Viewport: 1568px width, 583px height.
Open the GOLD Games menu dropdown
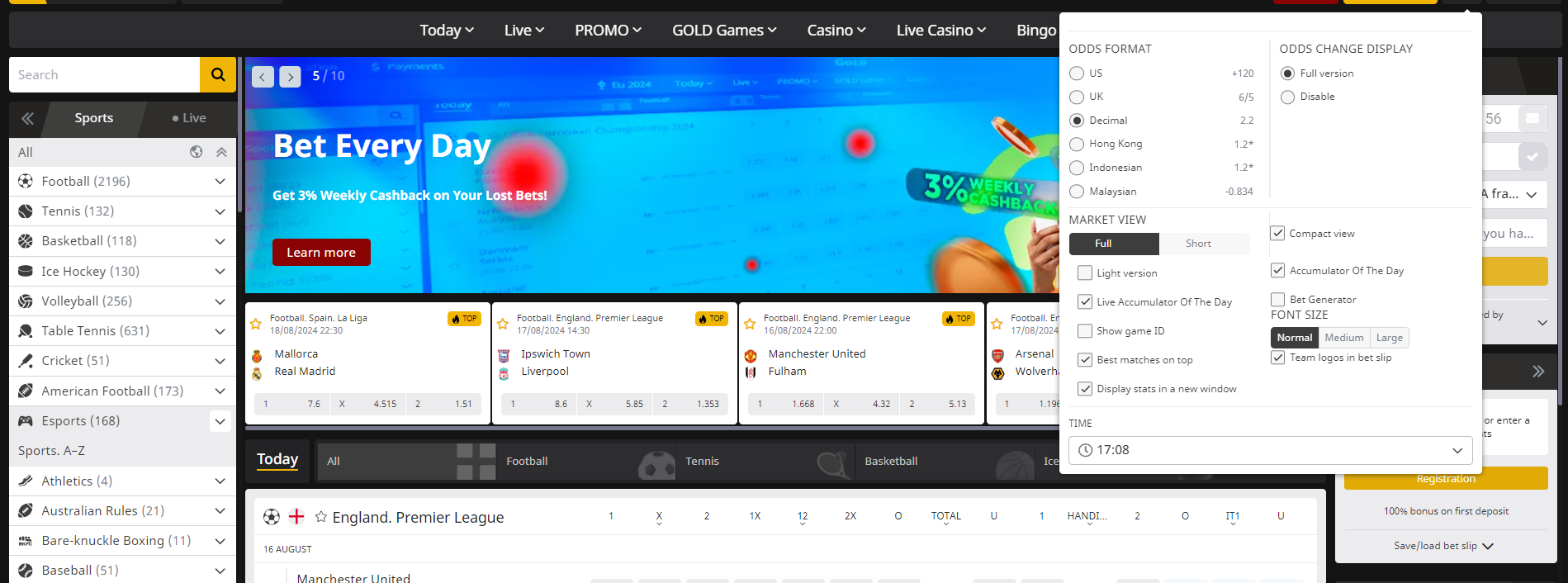(724, 31)
